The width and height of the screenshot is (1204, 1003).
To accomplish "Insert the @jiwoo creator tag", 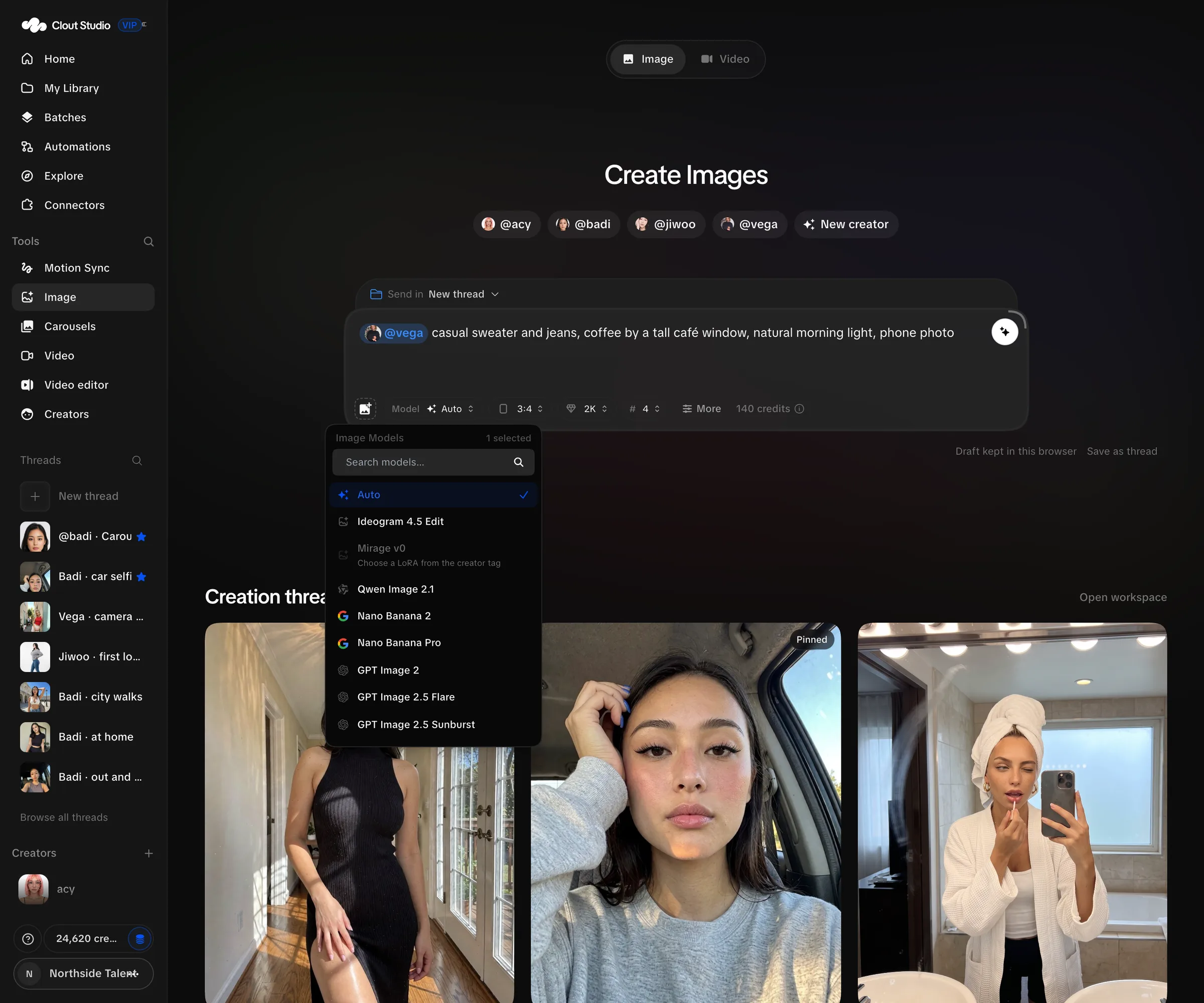I will click(x=666, y=224).
